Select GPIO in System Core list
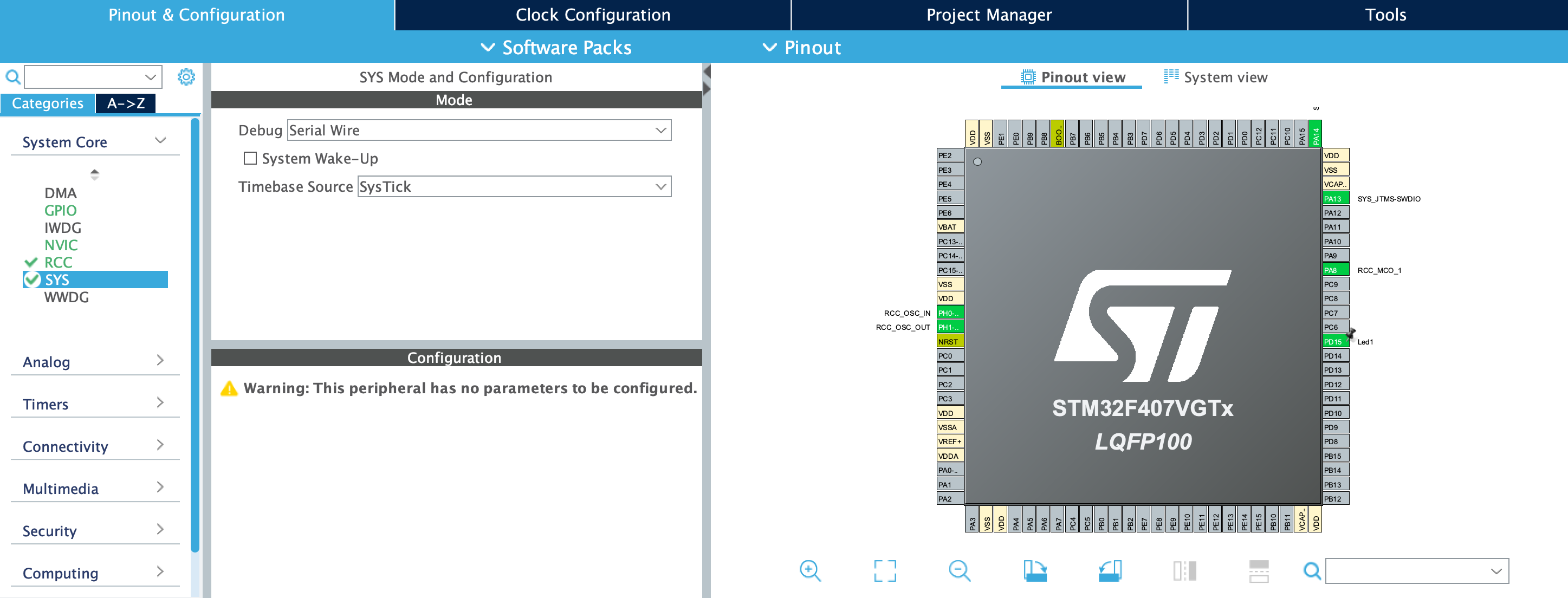 pyautogui.click(x=60, y=211)
